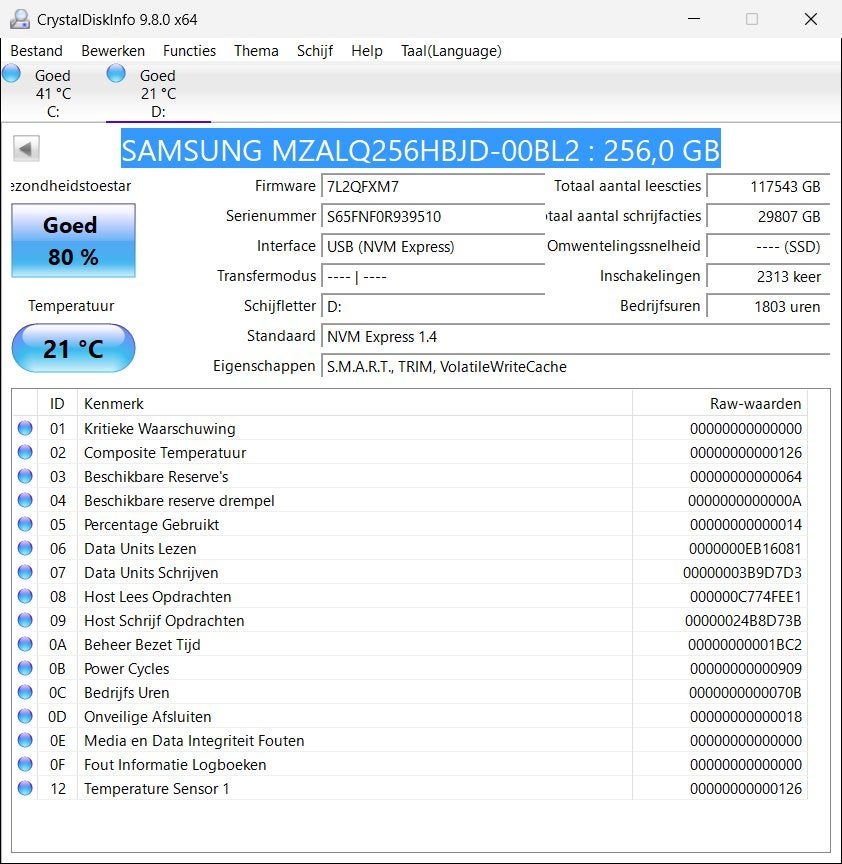Click status icon for Media en Data Integriteit Fouten
Viewport: 842px width, 864px height.
[x=25, y=740]
